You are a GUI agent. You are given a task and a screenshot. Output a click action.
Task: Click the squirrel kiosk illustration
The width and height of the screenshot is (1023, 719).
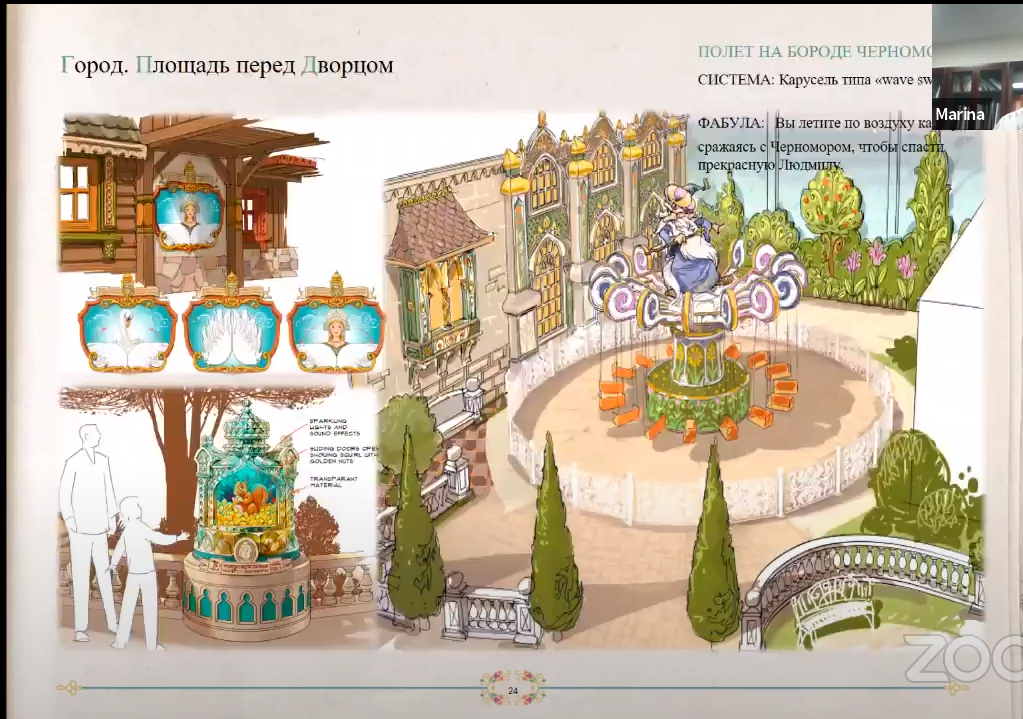pos(246,523)
